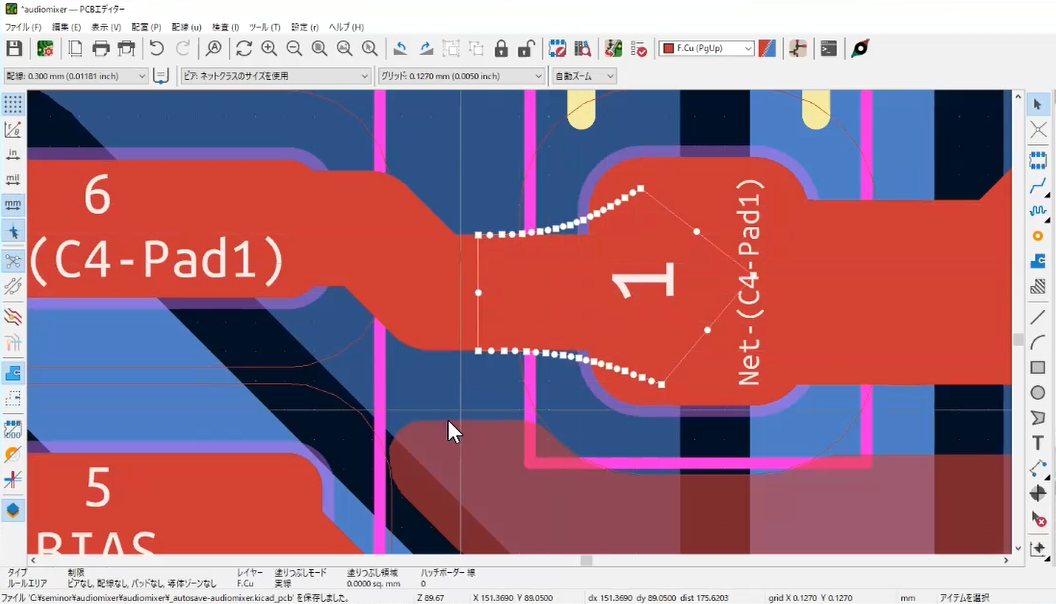
Task: Open the F.Cu layer selector dropdown
Action: pos(746,48)
